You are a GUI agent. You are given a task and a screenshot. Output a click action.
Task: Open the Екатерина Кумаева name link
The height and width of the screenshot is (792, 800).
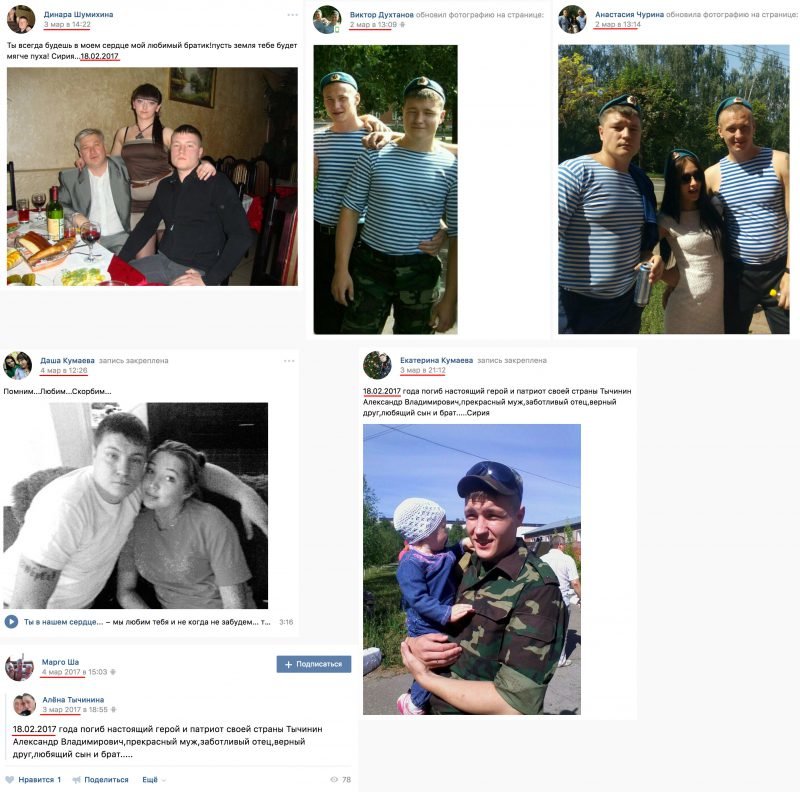coord(436,360)
